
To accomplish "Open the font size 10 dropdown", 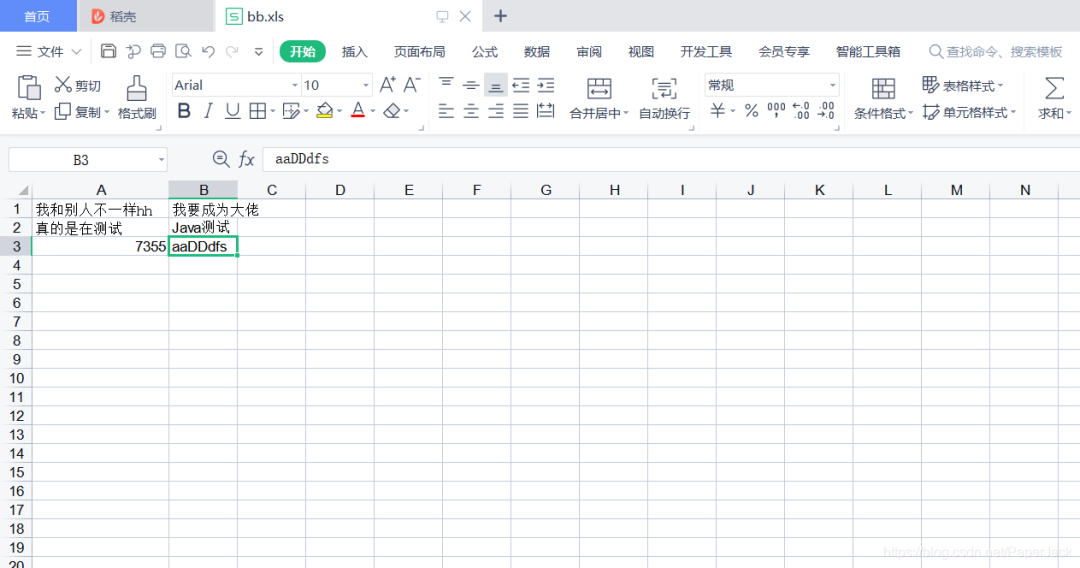I will point(366,85).
